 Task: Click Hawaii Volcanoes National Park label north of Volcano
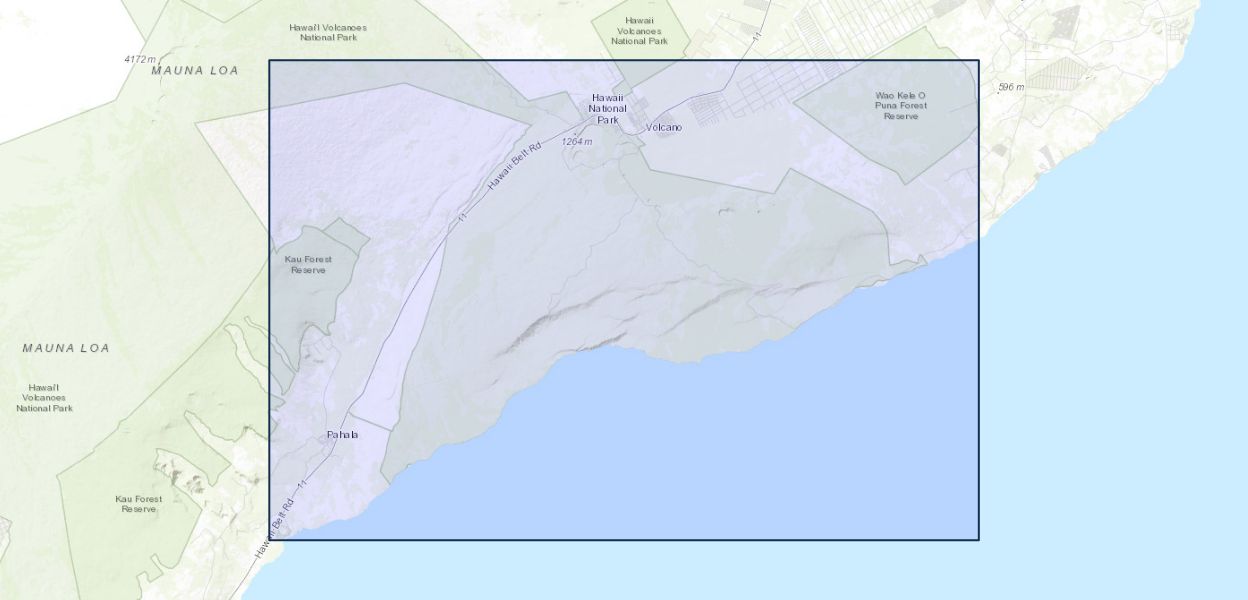639,30
